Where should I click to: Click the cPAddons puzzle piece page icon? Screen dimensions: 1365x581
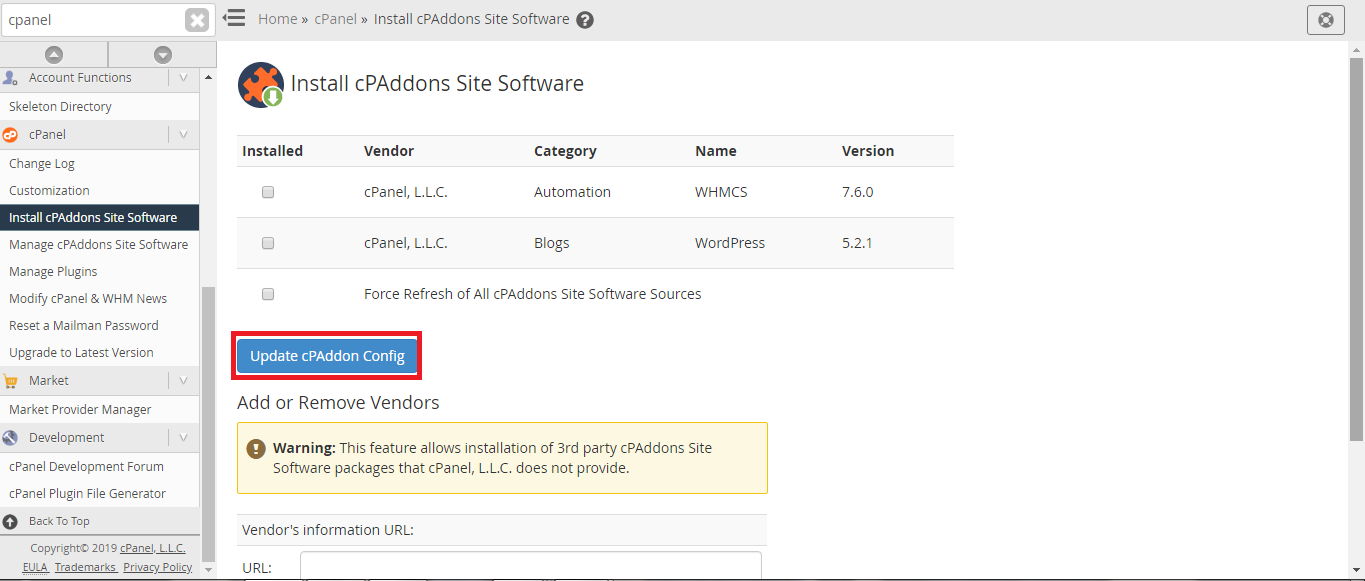[x=260, y=85]
